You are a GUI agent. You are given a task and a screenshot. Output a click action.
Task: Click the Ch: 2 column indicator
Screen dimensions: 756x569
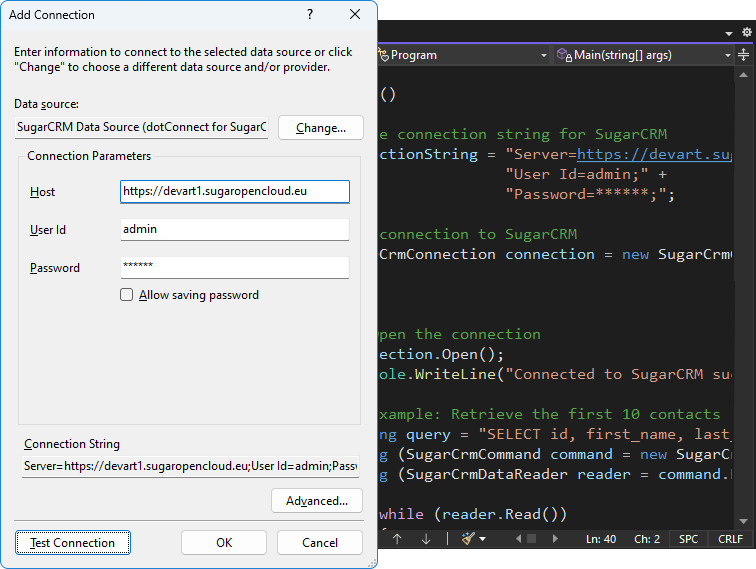[647, 539]
